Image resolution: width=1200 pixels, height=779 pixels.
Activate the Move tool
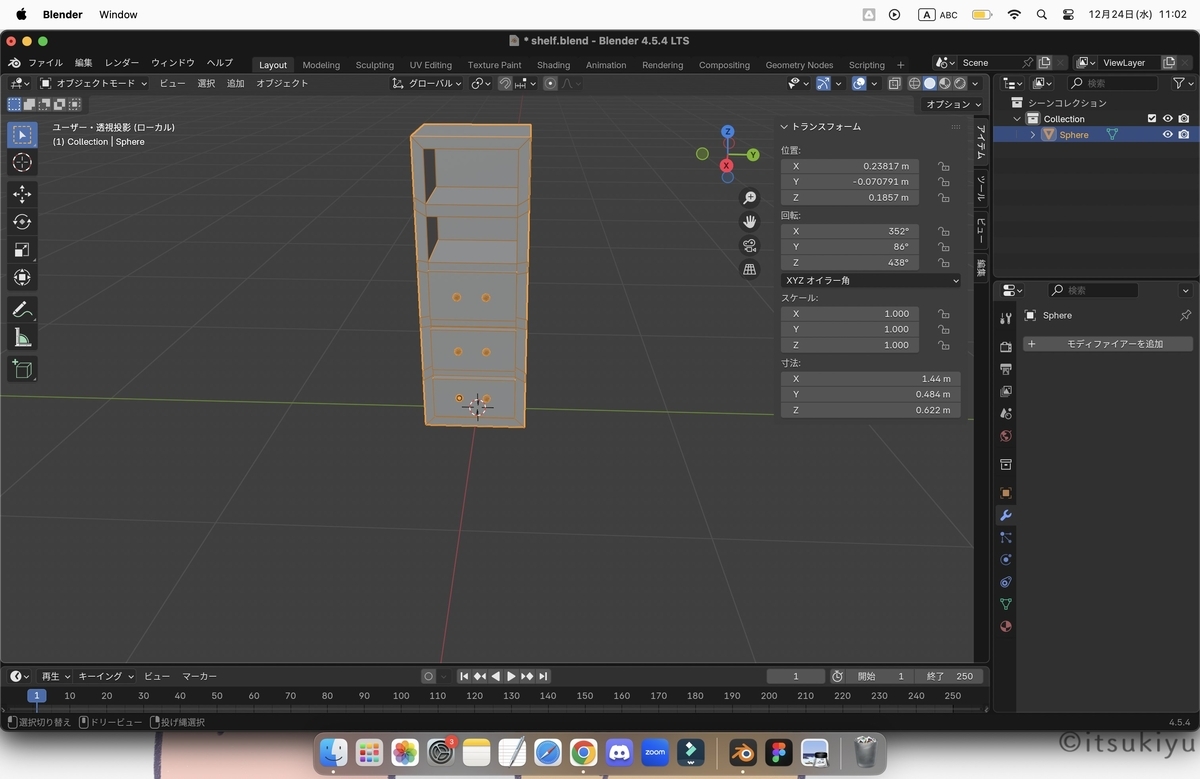click(x=22, y=194)
